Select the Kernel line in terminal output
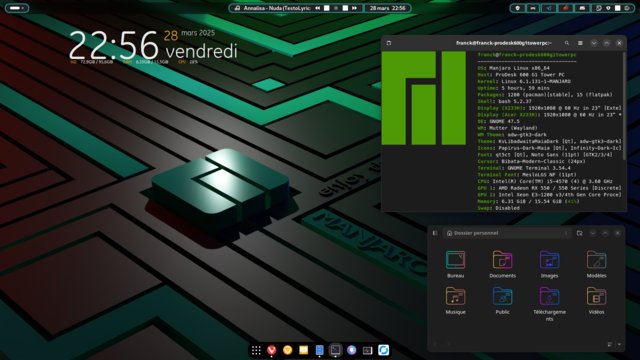Viewport: 640px width, 360px height. (524, 81)
